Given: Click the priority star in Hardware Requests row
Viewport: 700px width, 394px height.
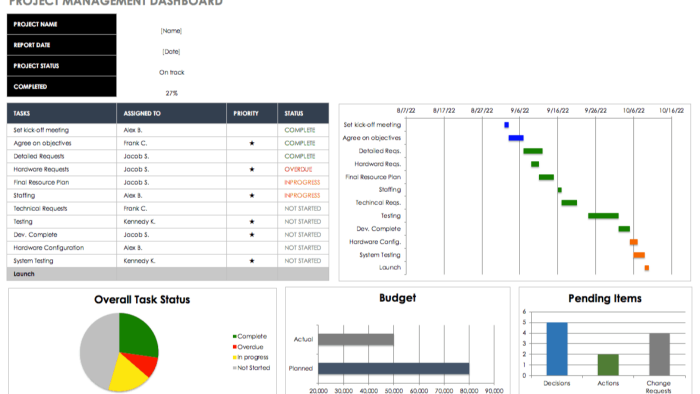Looking at the screenshot, I should pos(252,170).
